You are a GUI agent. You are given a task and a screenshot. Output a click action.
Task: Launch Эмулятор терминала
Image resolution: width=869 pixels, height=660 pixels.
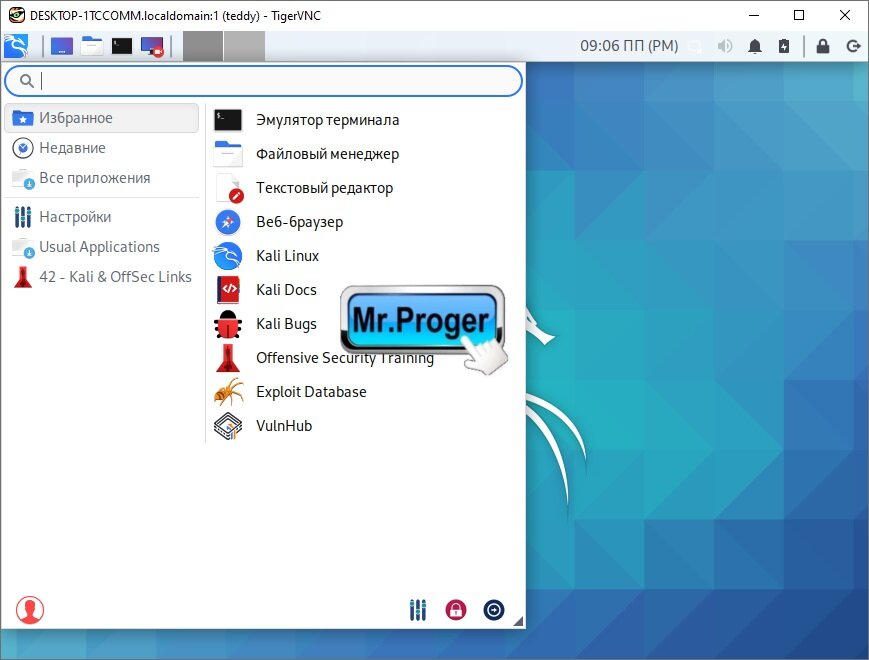pos(366,120)
